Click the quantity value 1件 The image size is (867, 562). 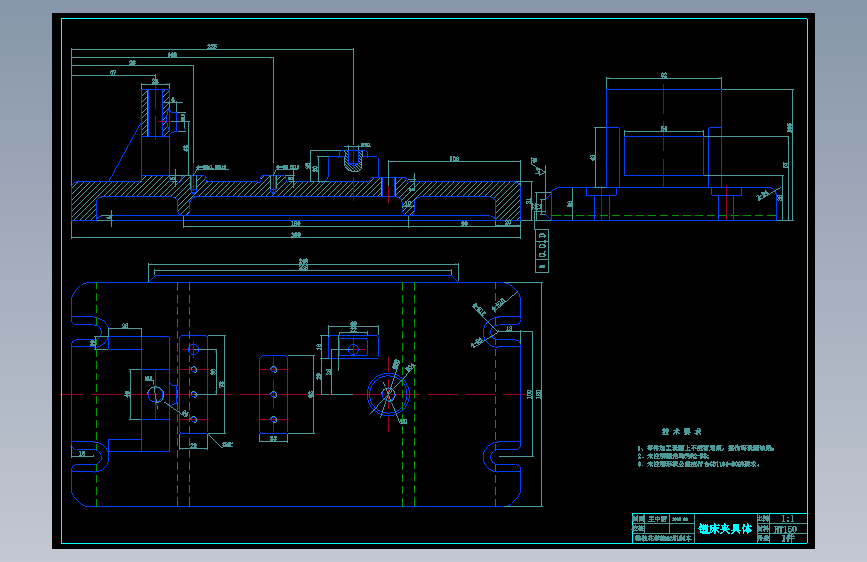pyautogui.click(x=788, y=538)
